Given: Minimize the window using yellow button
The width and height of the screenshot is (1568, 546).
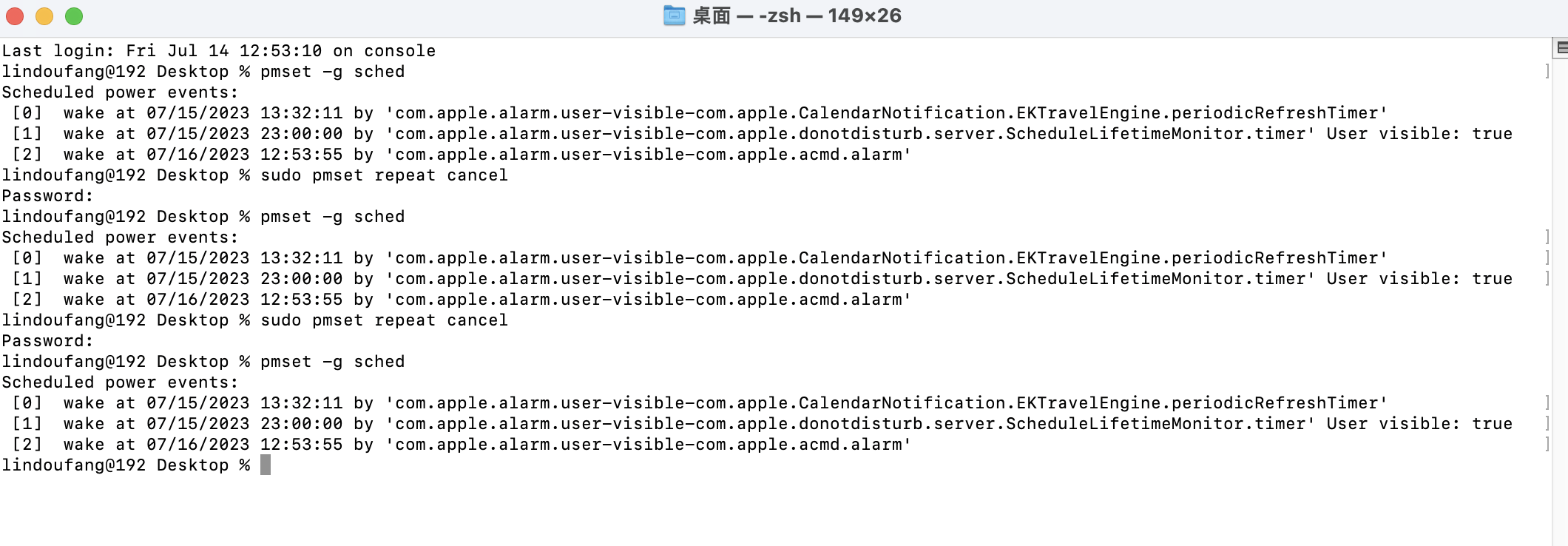Looking at the screenshot, I should tap(44, 16).
